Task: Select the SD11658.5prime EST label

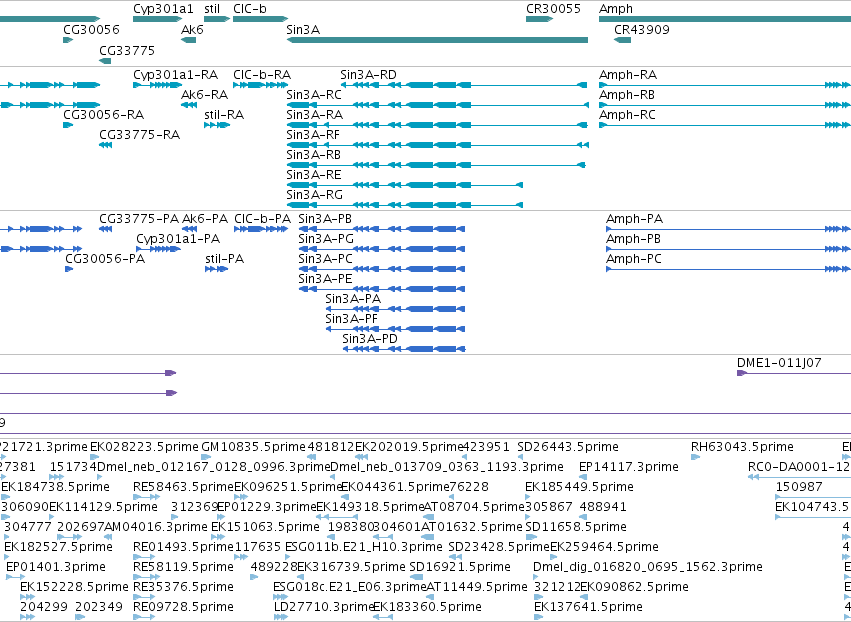Action: click(x=576, y=527)
